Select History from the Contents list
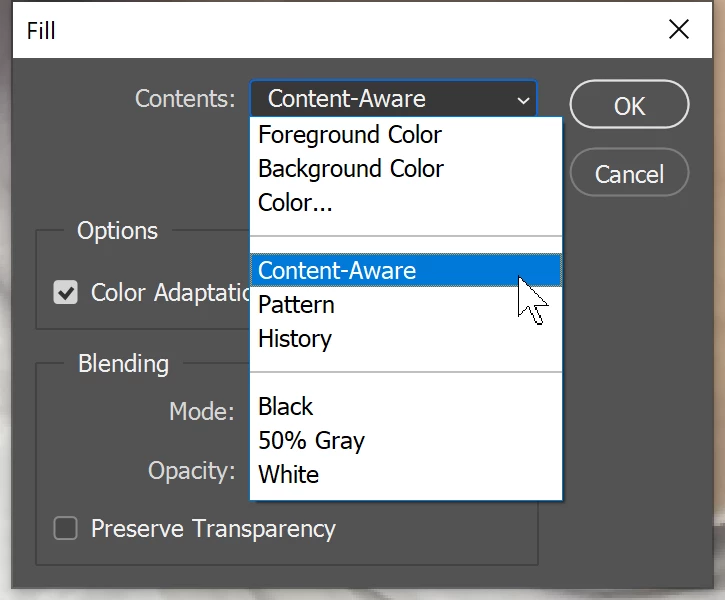725x600 pixels. click(294, 339)
